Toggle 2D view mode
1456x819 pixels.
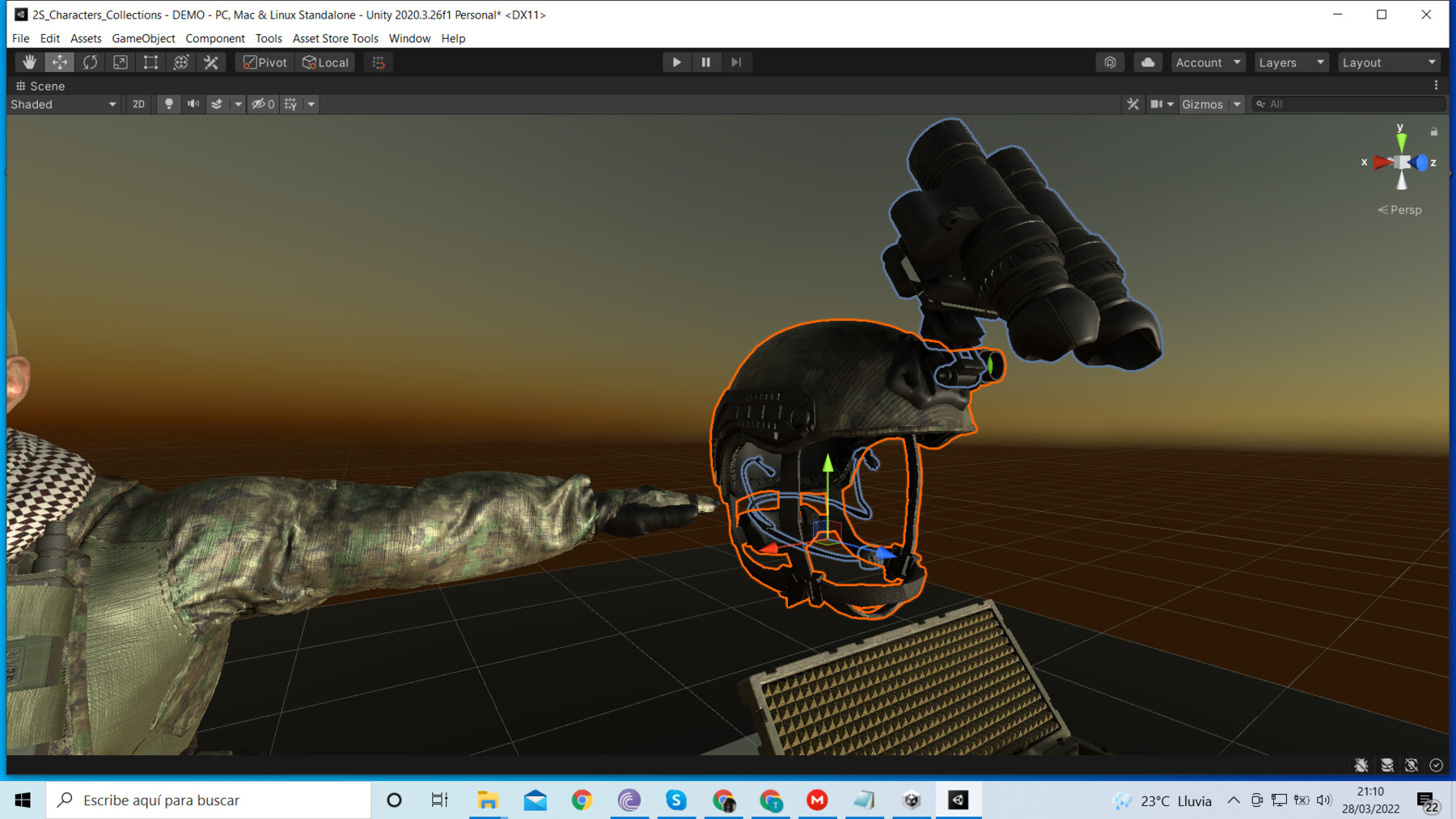tap(138, 104)
